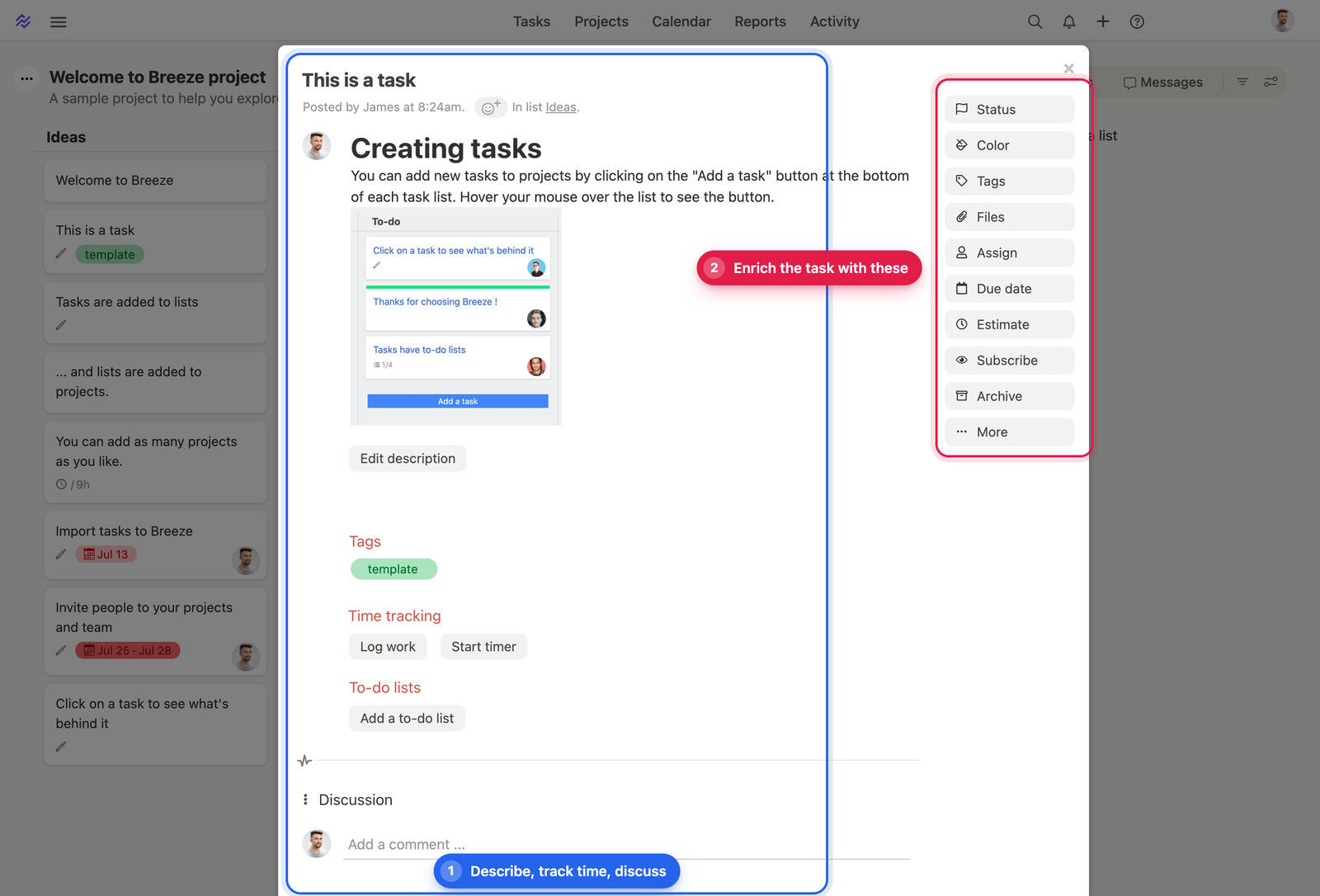Screen dimensions: 1320x896
Task: Click template tag on This is a task card
Action: click(x=110, y=255)
